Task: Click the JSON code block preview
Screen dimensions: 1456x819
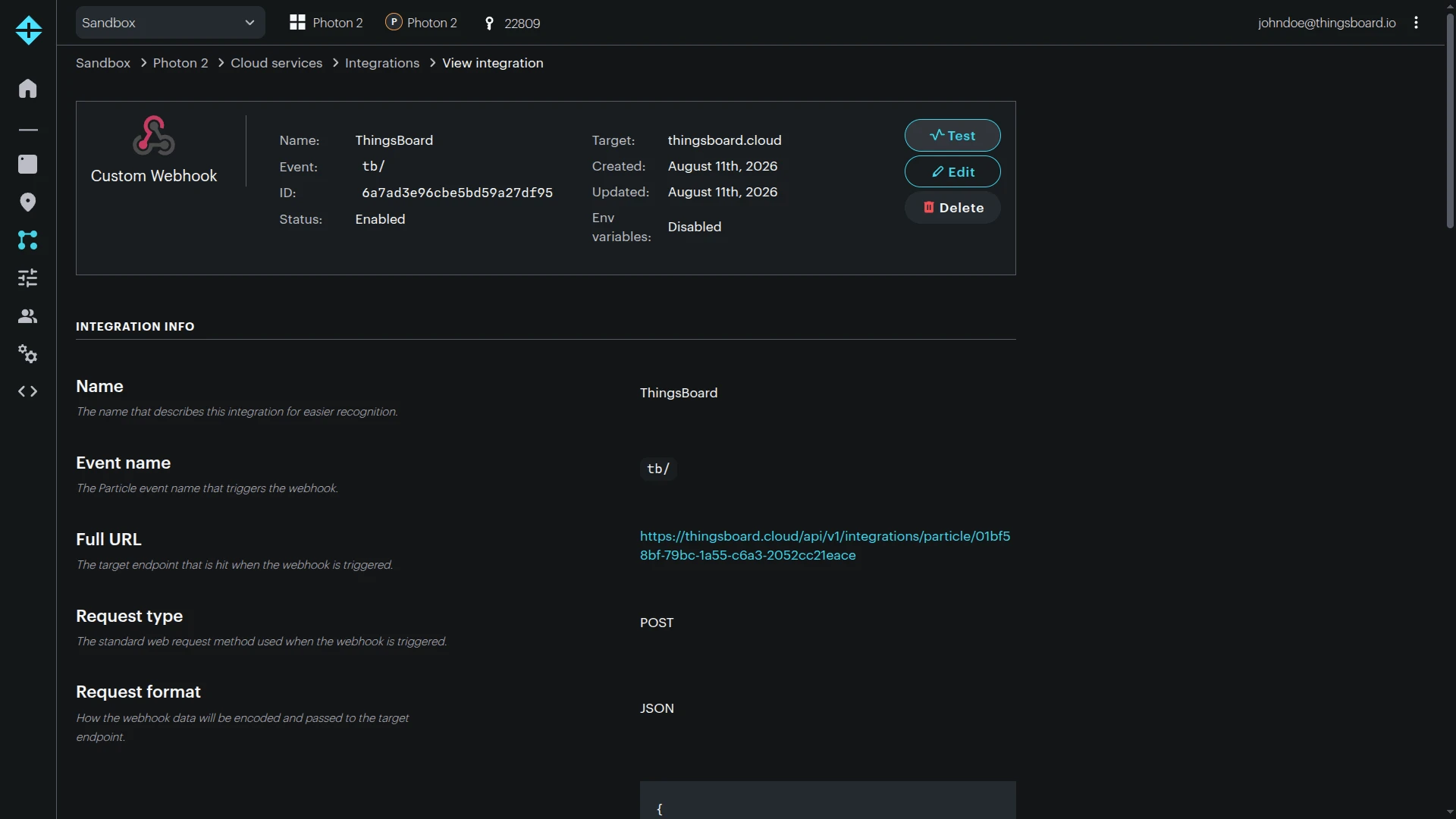Action: (827, 800)
